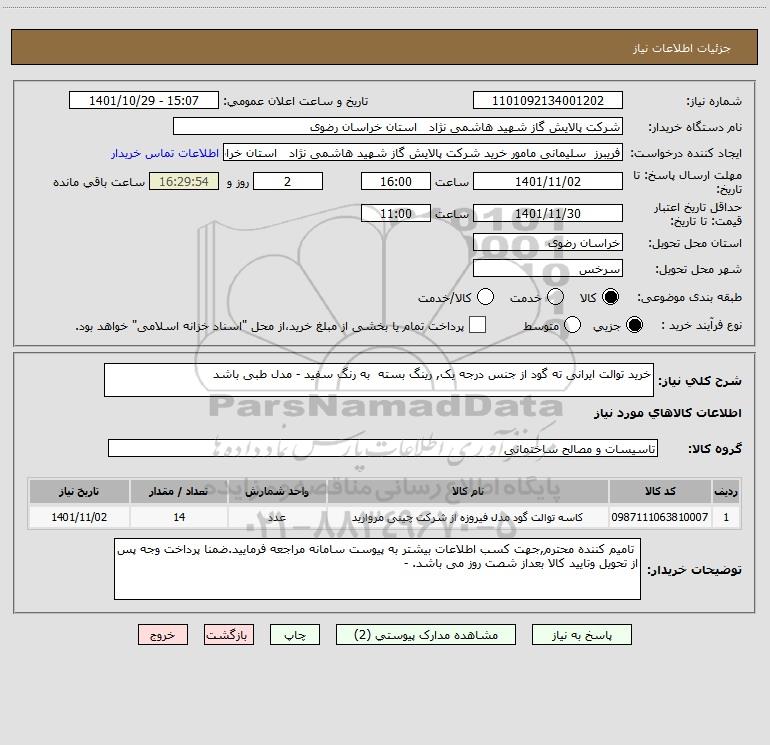This screenshot has height=745, width=770.
Task: Click the general description text box
Action: pos(379,380)
